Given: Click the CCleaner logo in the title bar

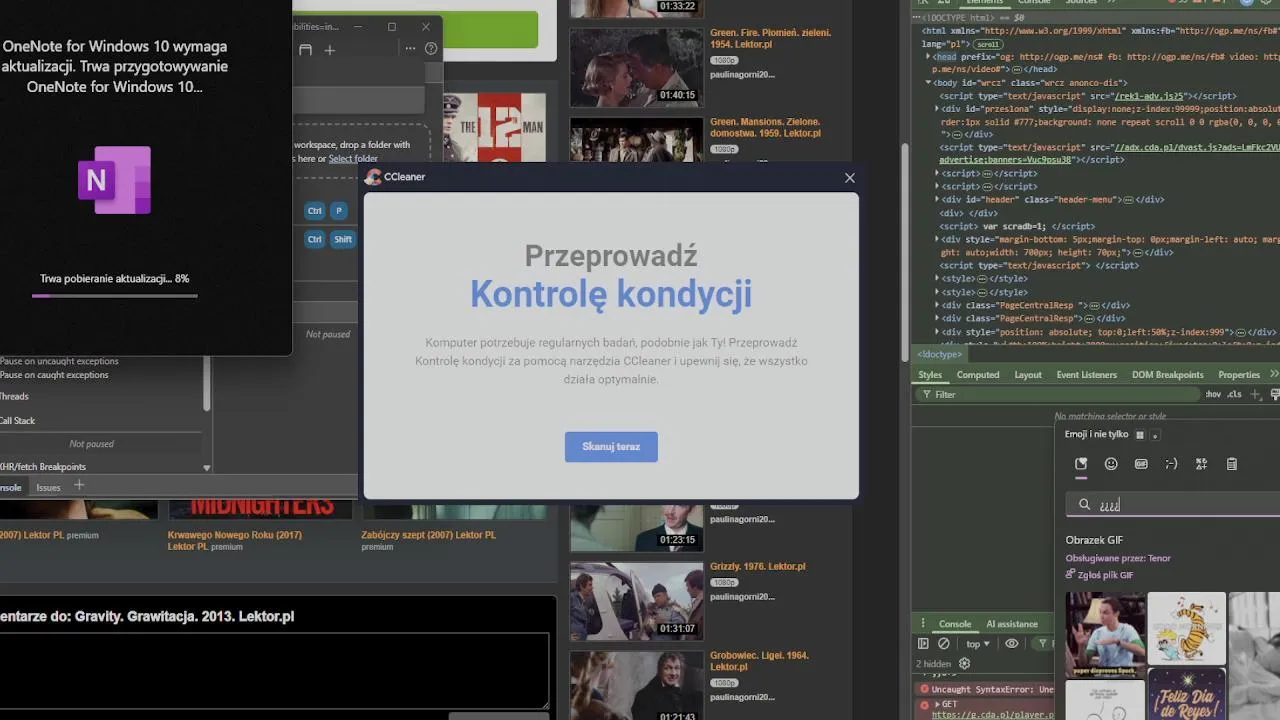Looking at the screenshot, I should (x=373, y=177).
